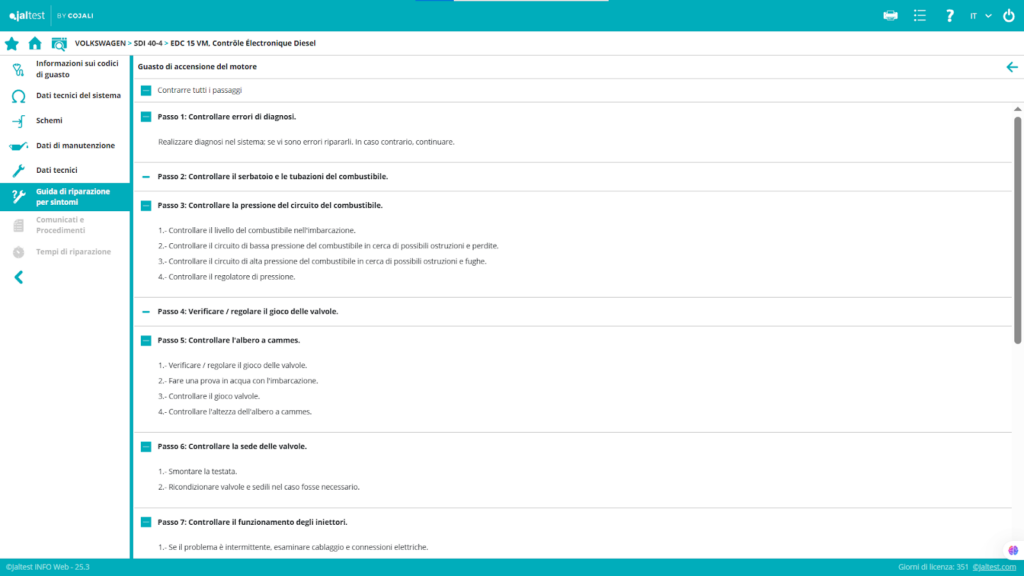Open help with question mark icon
1024x576 pixels.
[x=950, y=15]
